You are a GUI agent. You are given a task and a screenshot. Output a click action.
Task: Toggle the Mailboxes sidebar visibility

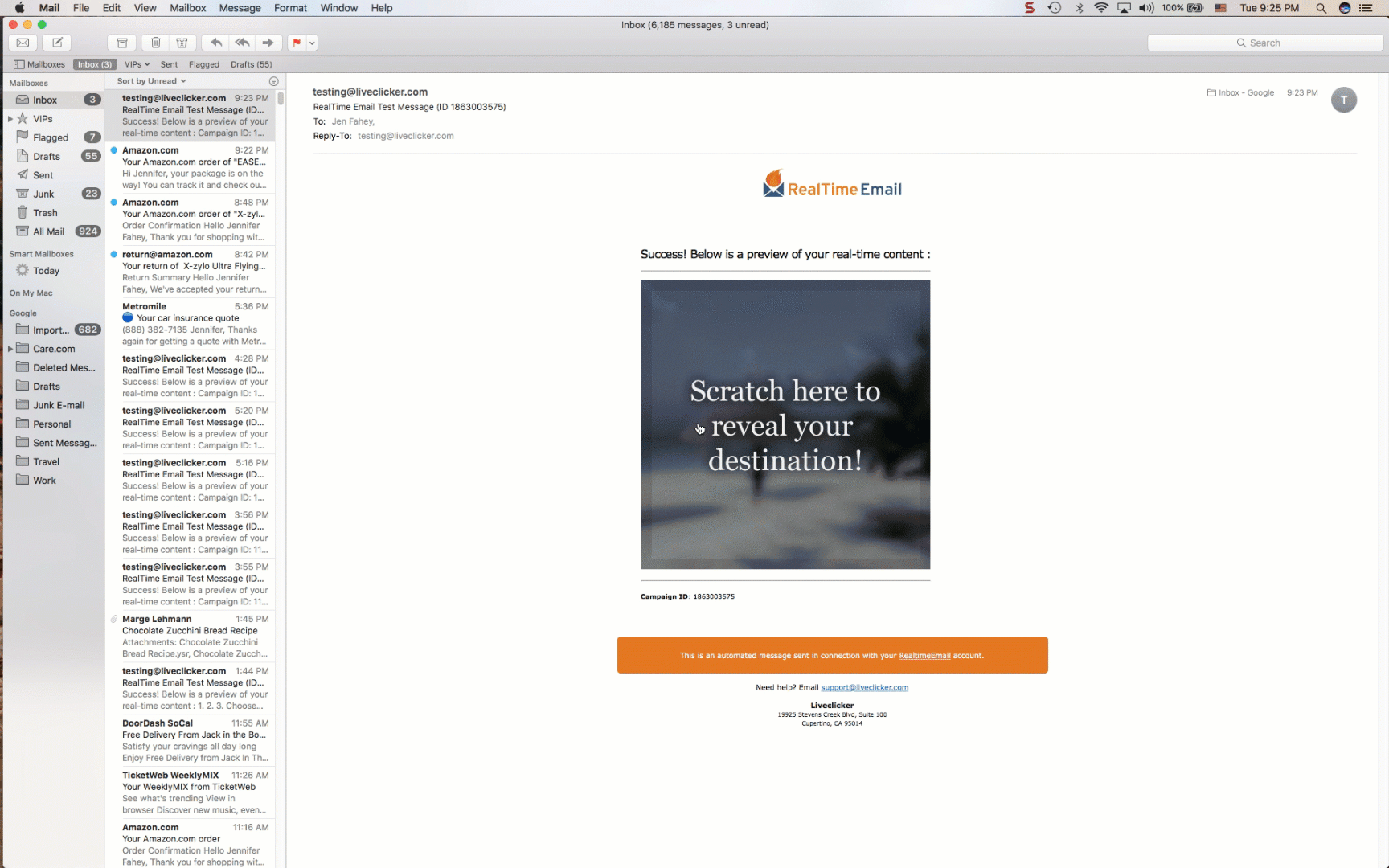39,64
